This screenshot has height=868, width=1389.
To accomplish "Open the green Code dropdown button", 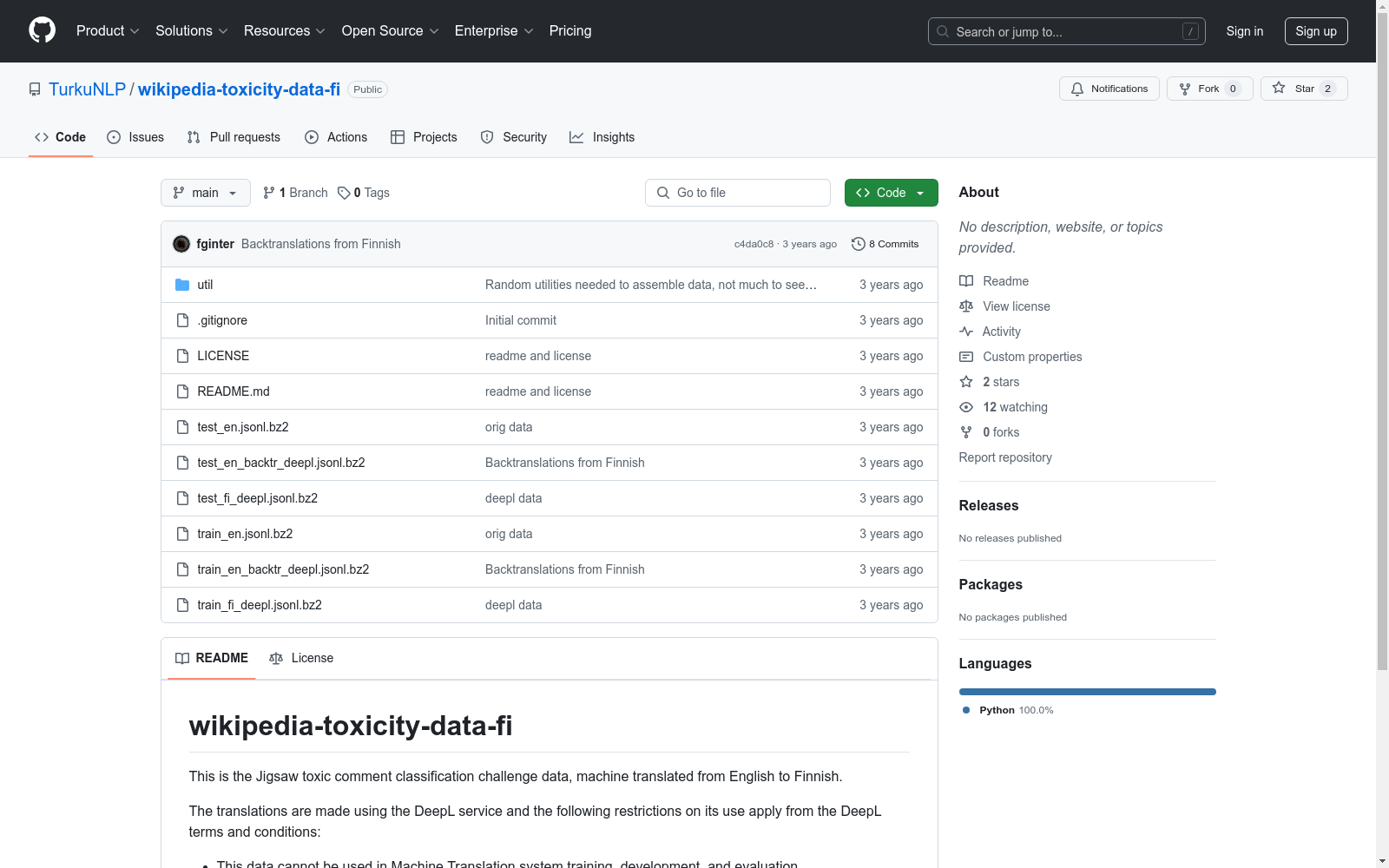I will (892, 193).
